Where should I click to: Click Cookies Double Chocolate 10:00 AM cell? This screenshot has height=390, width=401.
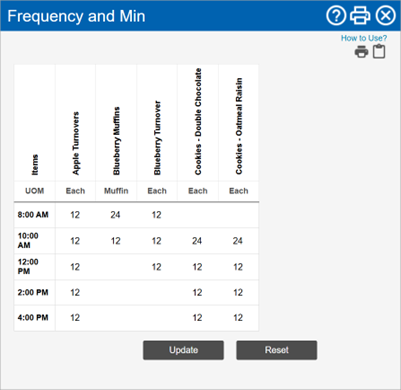click(x=198, y=241)
